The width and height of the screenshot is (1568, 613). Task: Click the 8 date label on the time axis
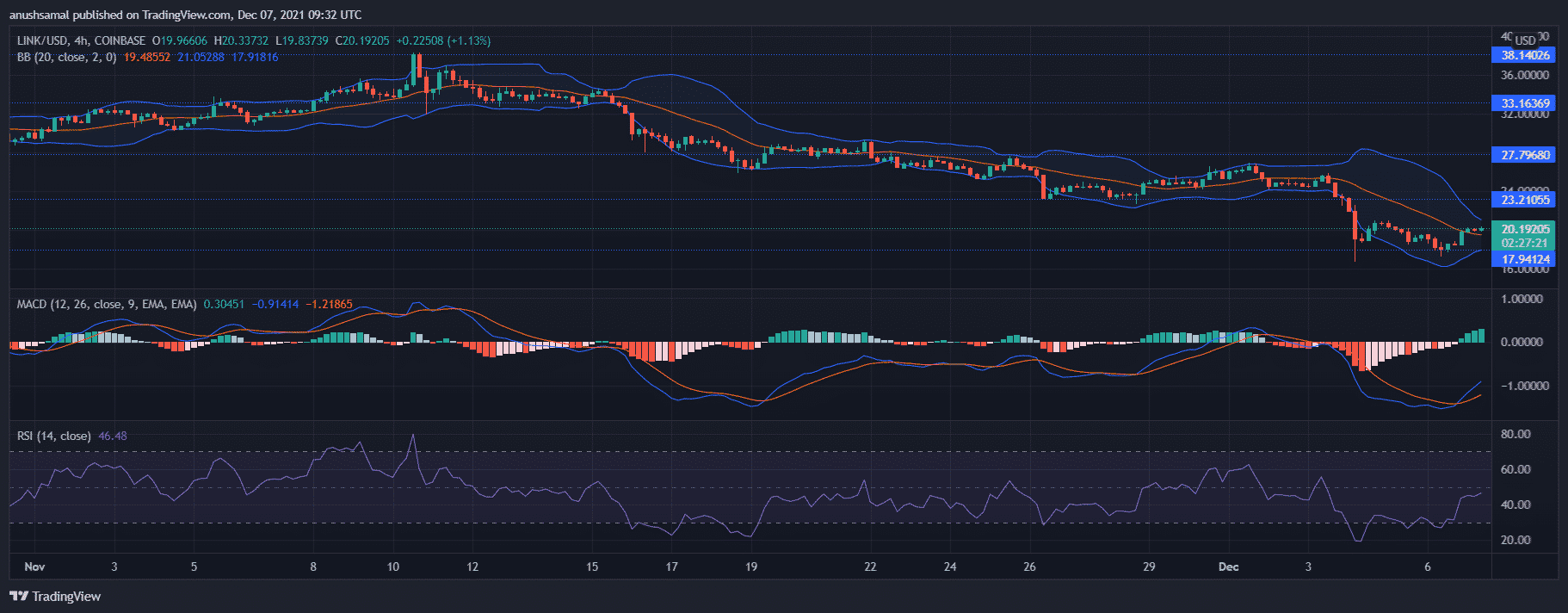pos(313,567)
